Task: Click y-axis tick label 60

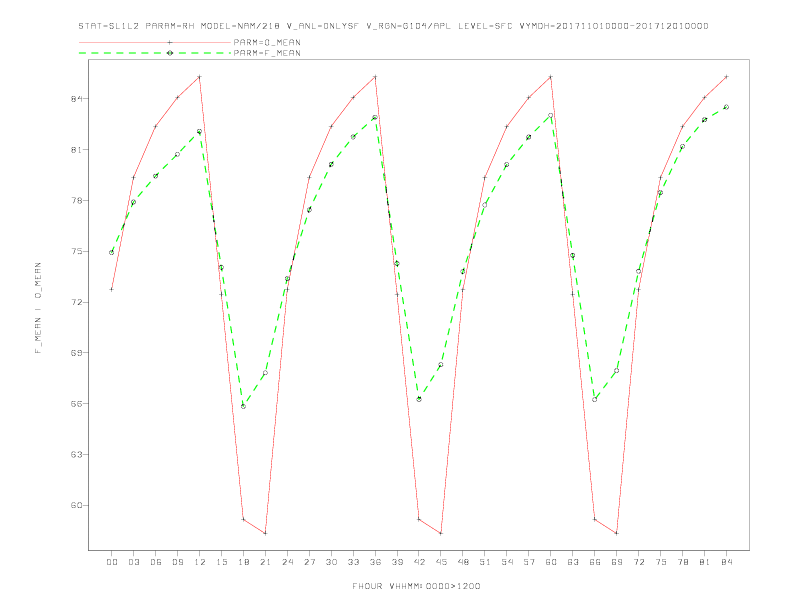Action: pos(76,505)
